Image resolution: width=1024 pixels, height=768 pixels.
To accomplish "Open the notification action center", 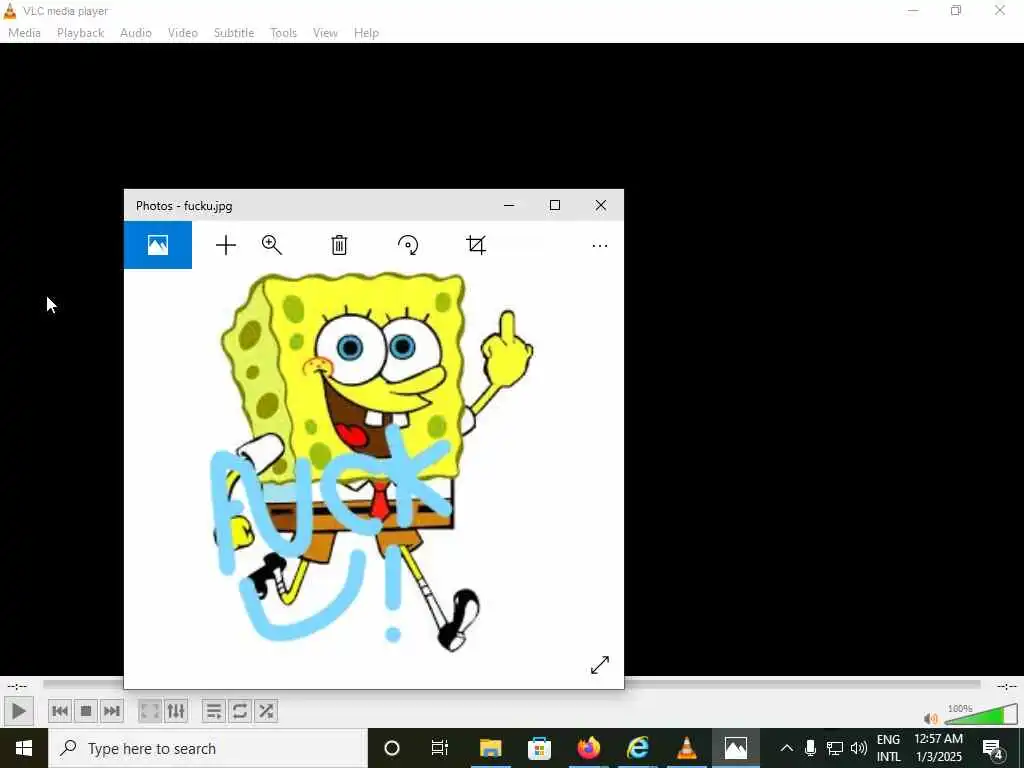I will pos(993,748).
